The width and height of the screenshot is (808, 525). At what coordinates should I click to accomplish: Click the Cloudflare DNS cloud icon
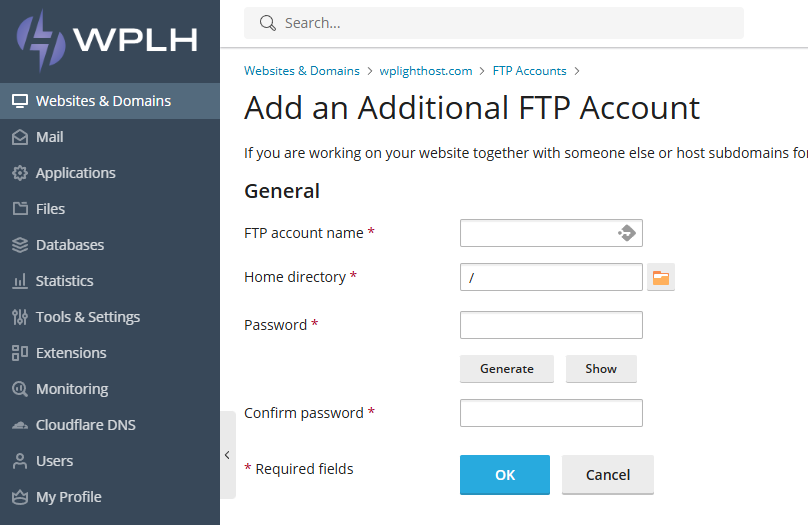pyautogui.click(x=20, y=425)
